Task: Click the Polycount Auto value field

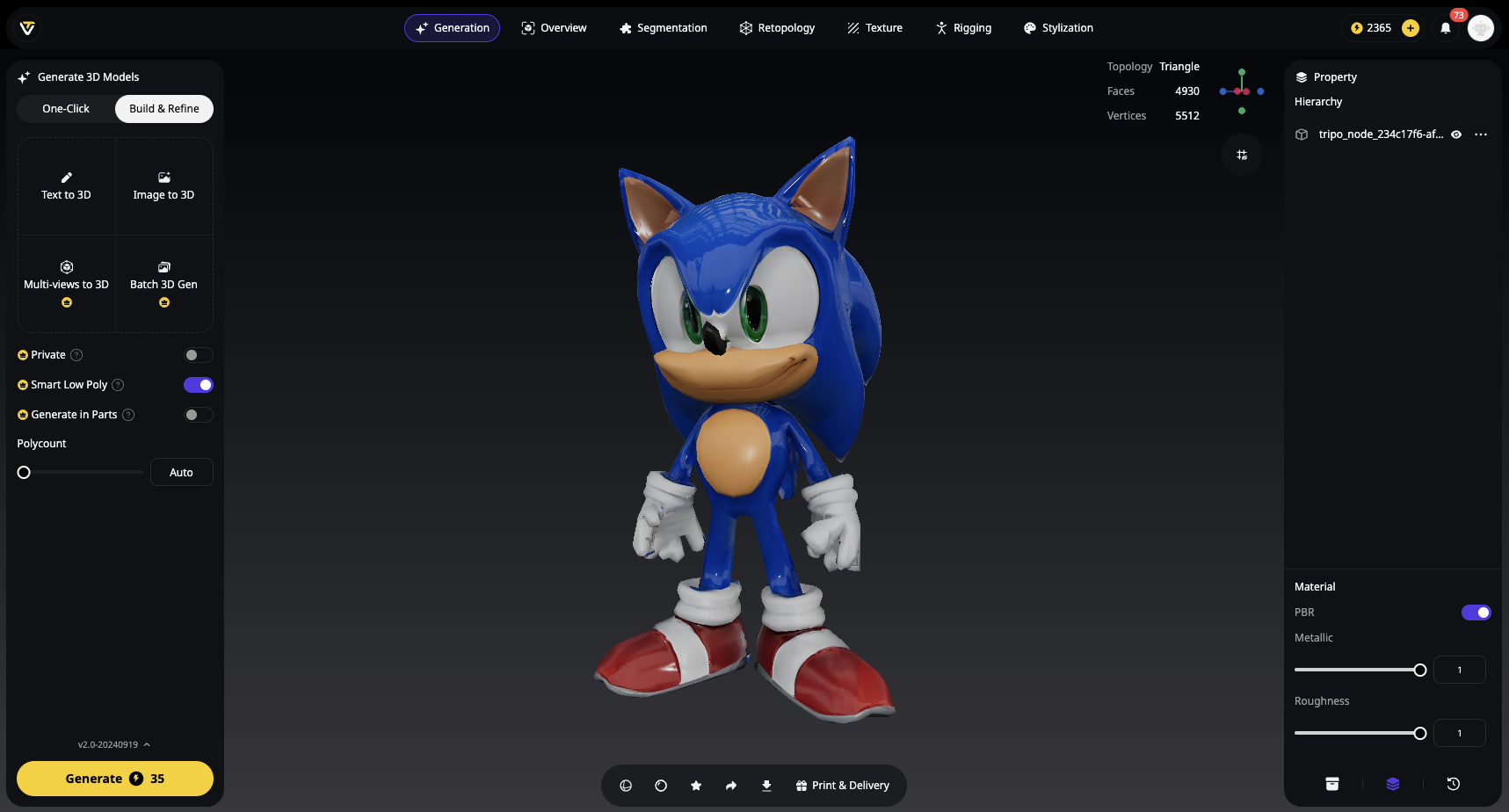Action: pyautogui.click(x=181, y=472)
